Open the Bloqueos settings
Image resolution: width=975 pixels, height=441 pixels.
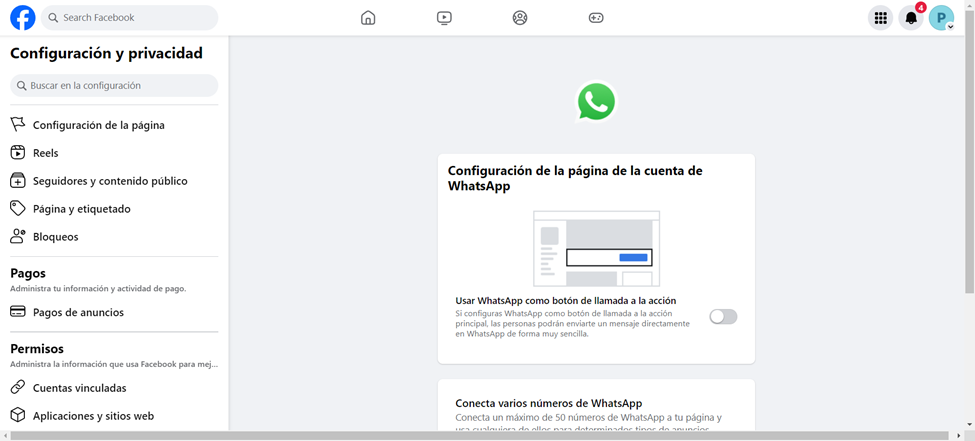pyautogui.click(x=114, y=237)
